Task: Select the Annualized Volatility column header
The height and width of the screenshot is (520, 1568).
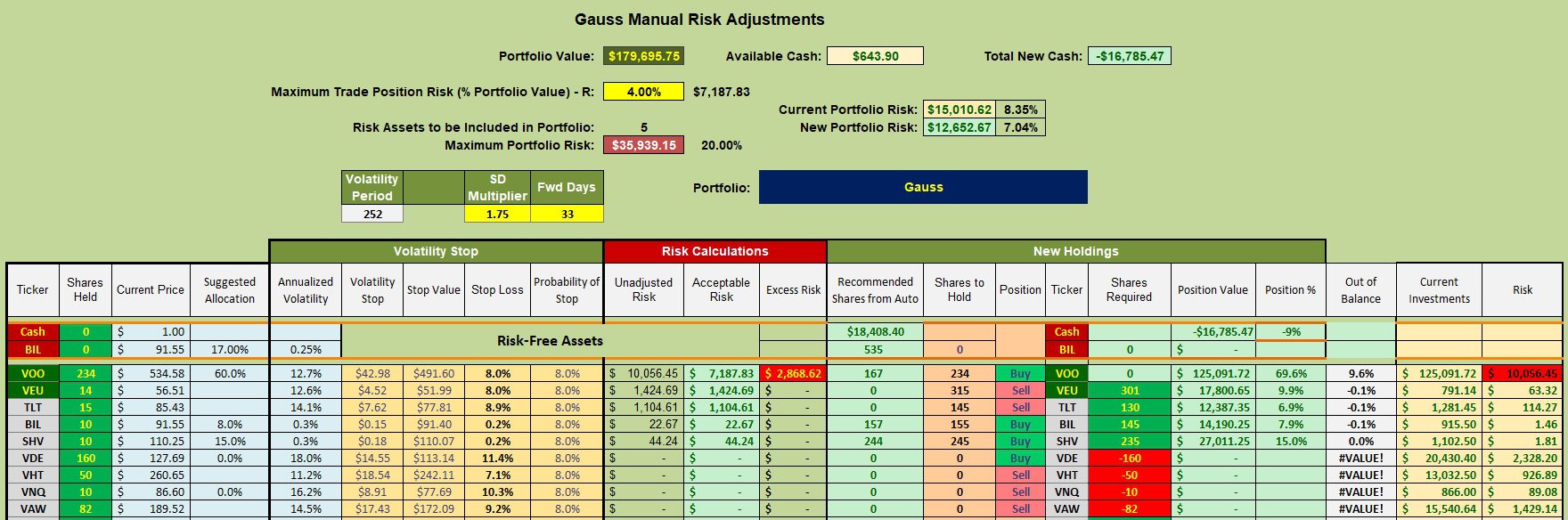Action: pyautogui.click(x=306, y=289)
